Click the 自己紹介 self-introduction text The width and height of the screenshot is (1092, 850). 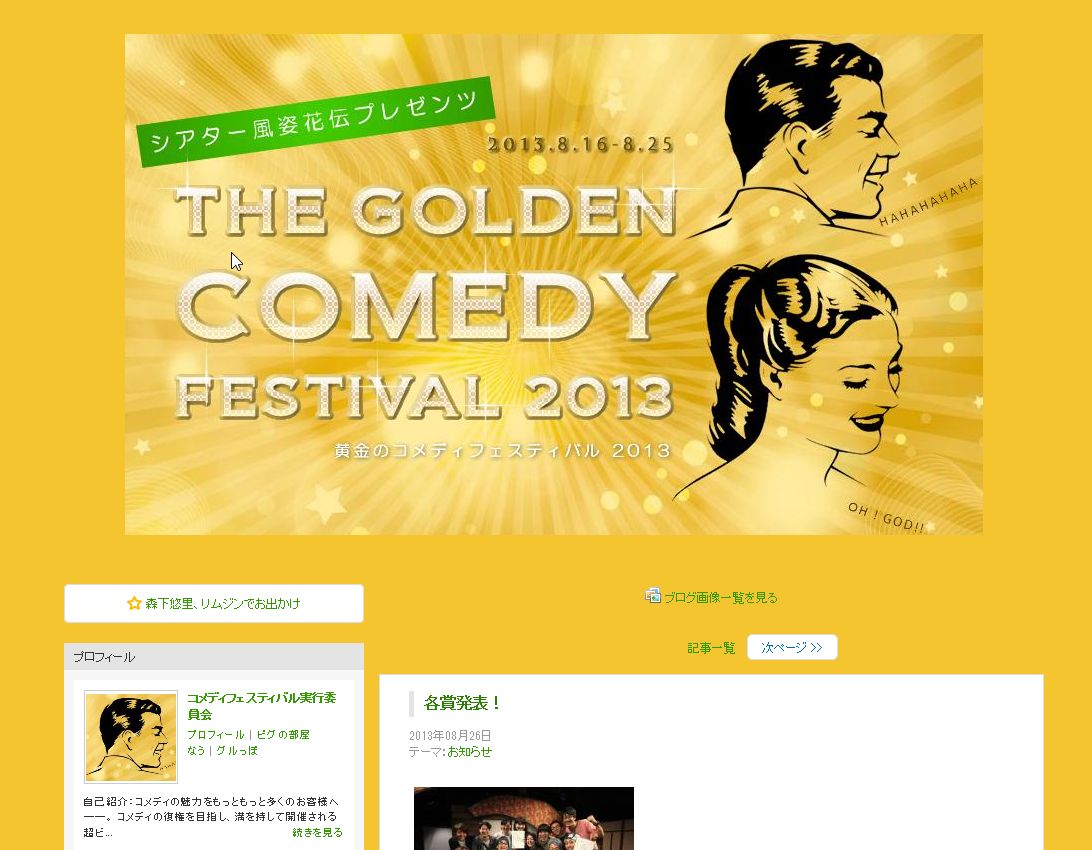pyautogui.click(x=210, y=817)
